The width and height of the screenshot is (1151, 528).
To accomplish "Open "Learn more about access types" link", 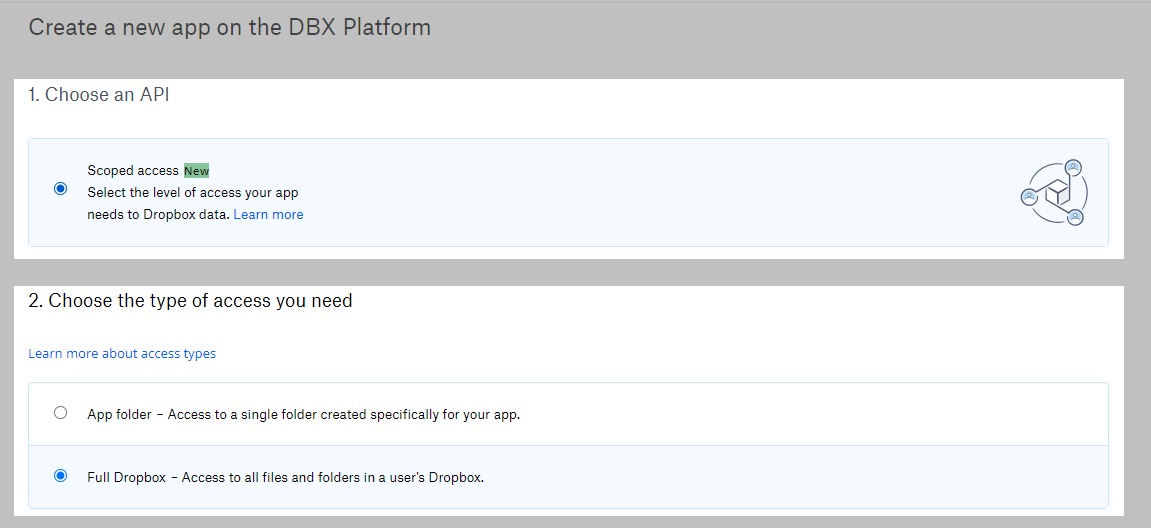I will [122, 353].
